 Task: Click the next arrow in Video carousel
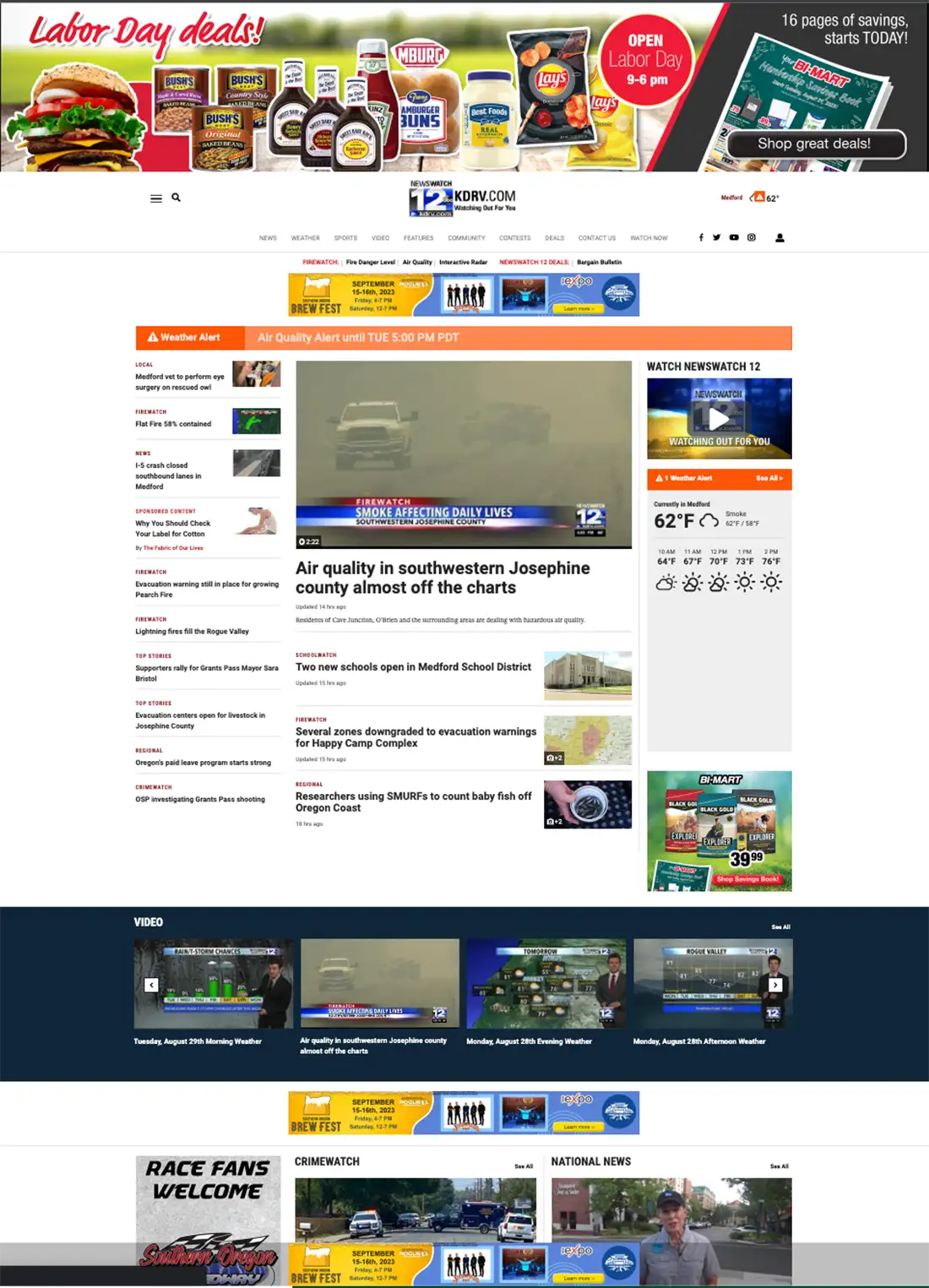775,985
